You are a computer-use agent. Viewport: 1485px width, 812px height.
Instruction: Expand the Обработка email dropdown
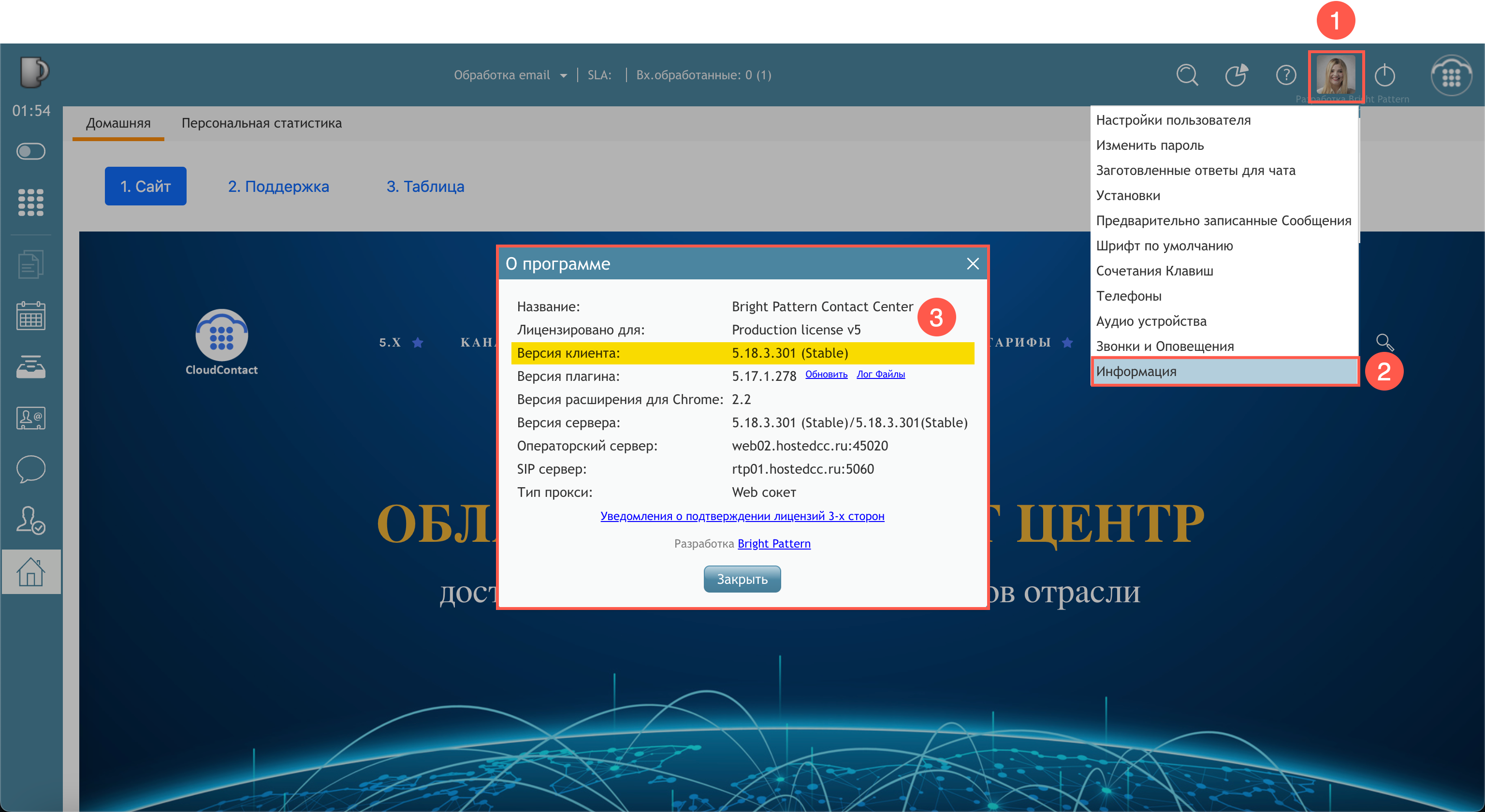[x=510, y=75]
